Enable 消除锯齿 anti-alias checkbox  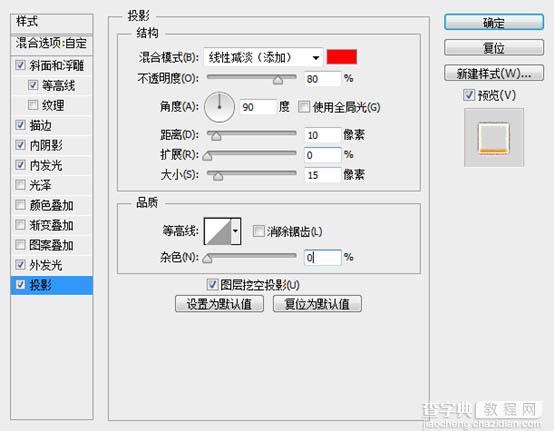[x=259, y=231]
